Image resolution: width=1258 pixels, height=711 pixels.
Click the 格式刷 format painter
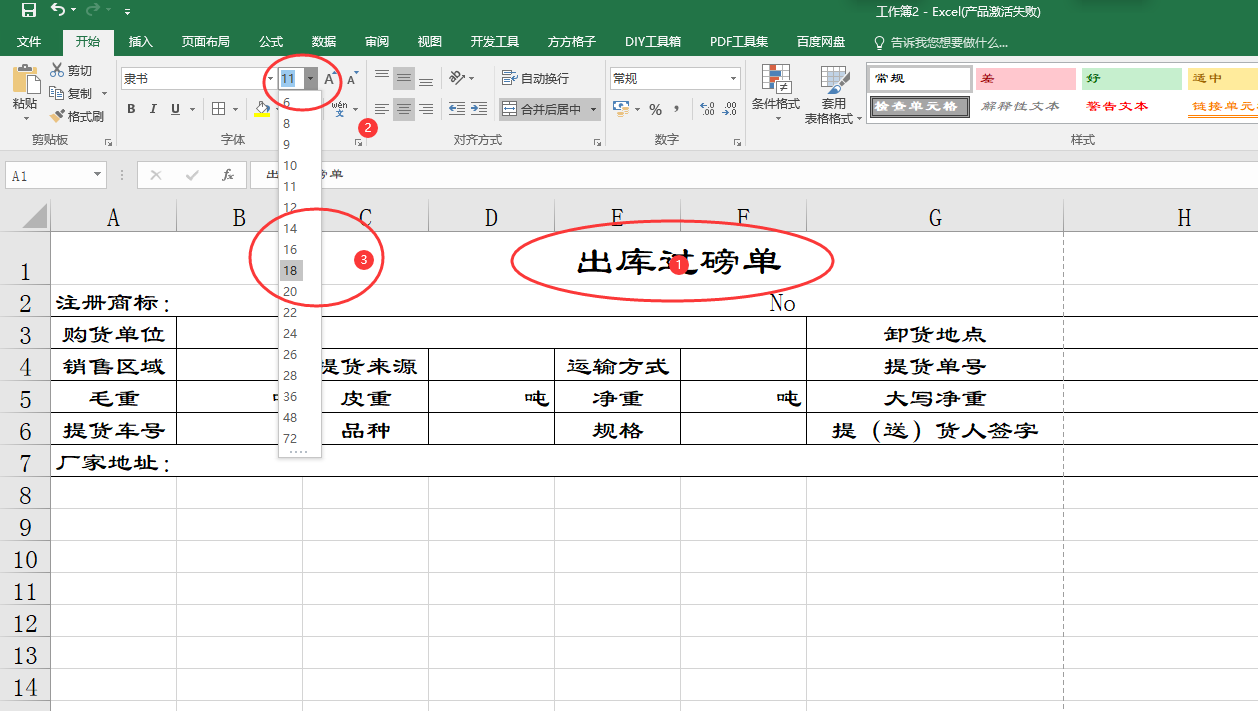(x=76, y=116)
